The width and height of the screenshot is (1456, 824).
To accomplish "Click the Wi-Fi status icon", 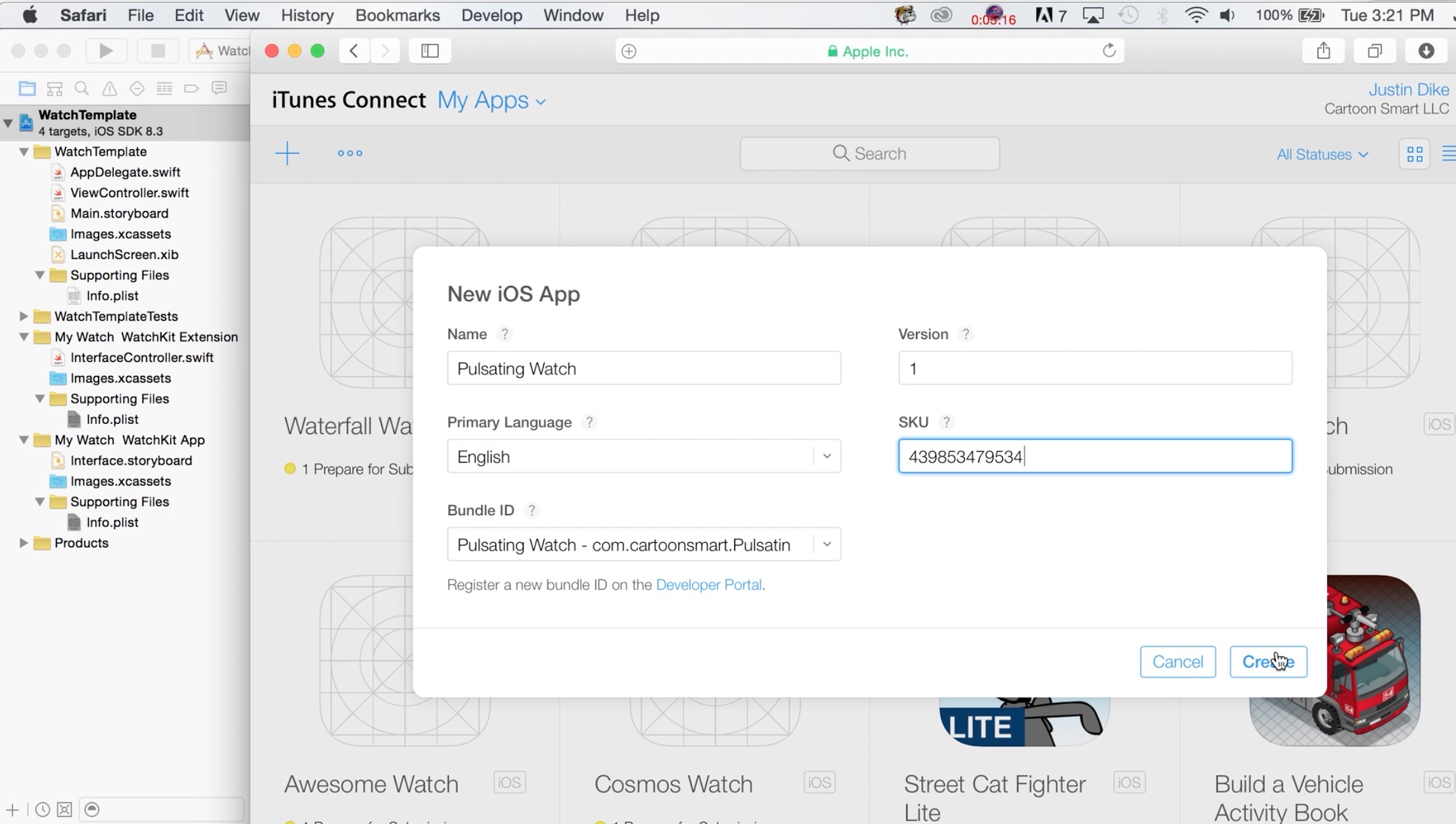I will (x=1196, y=15).
